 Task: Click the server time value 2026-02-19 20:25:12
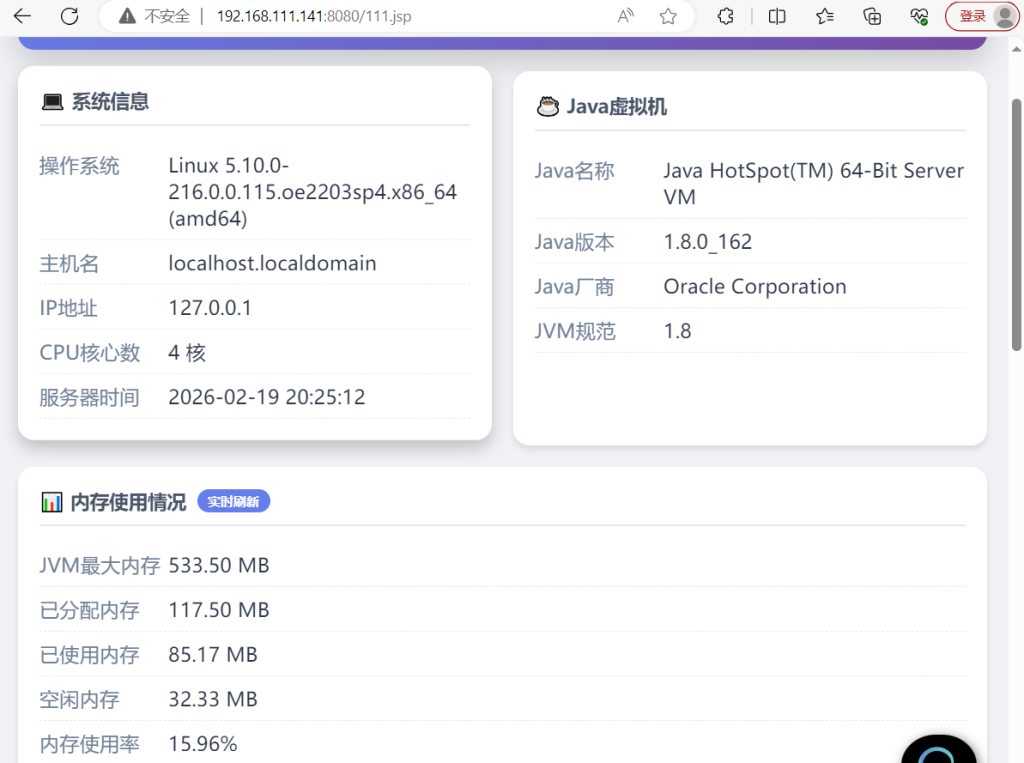pos(266,397)
